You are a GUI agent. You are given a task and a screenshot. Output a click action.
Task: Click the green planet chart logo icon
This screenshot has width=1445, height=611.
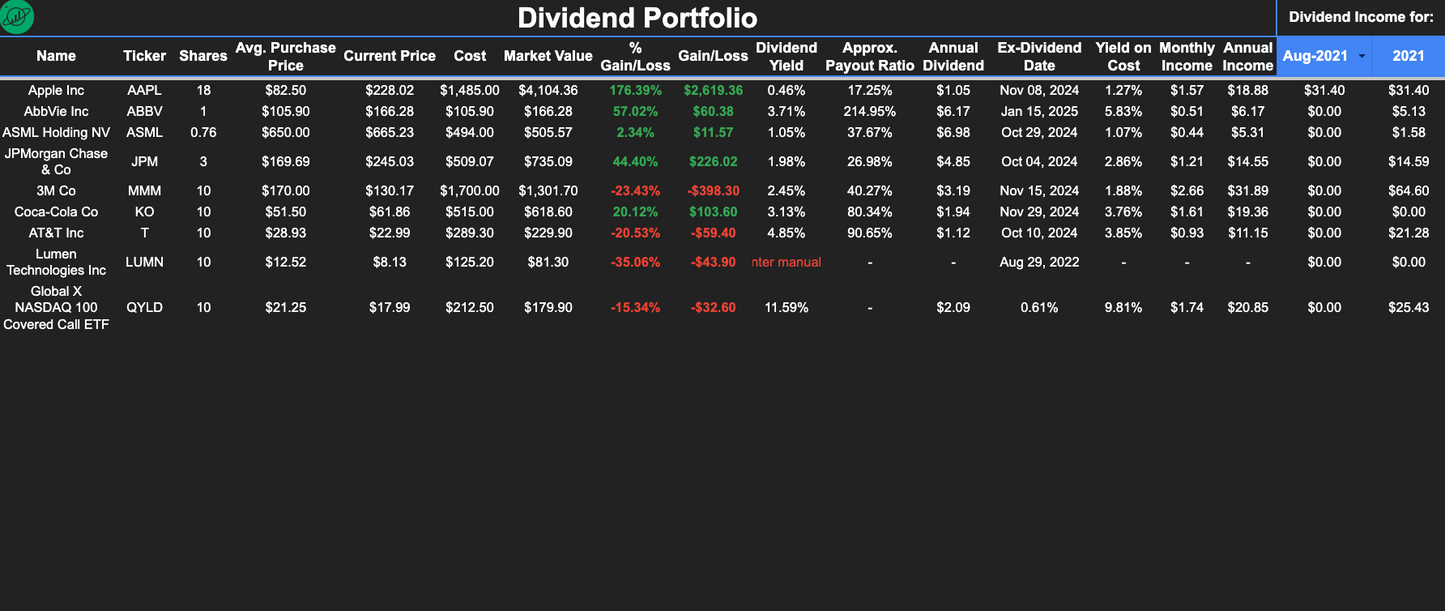16,17
